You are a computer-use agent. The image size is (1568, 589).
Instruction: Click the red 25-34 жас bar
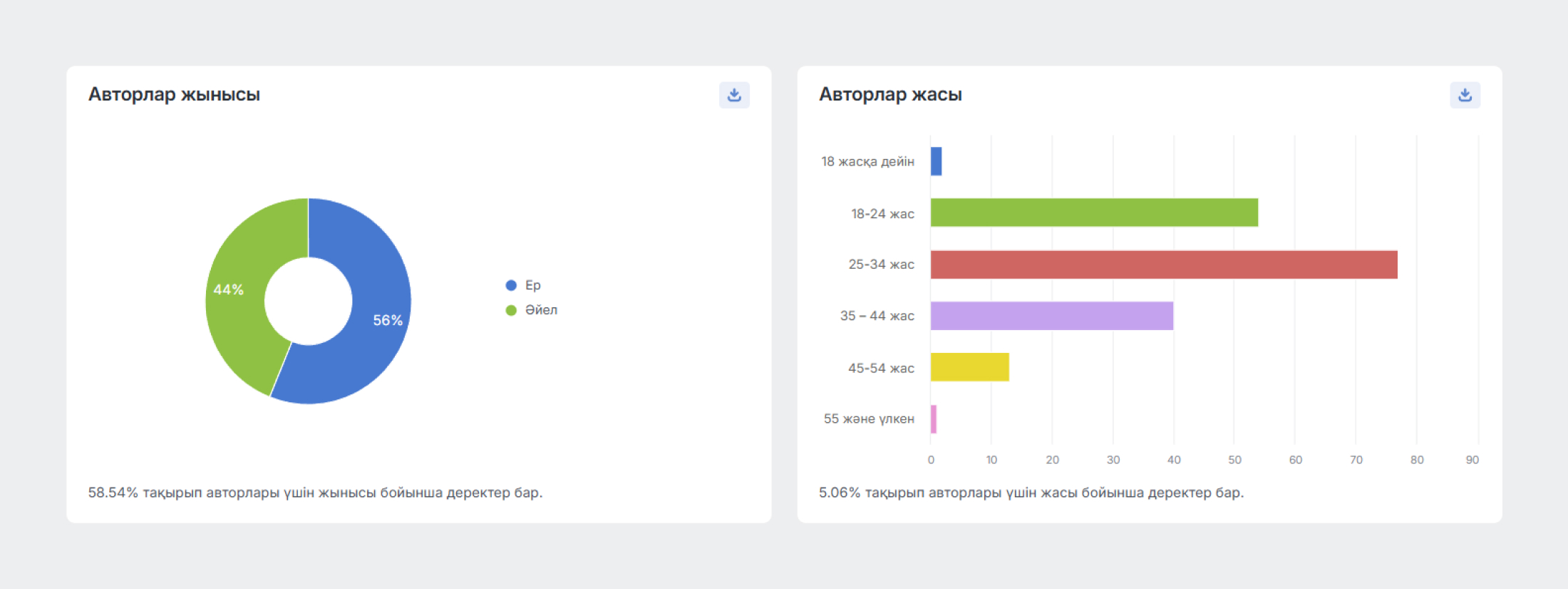pyautogui.click(x=1164, y=265)
